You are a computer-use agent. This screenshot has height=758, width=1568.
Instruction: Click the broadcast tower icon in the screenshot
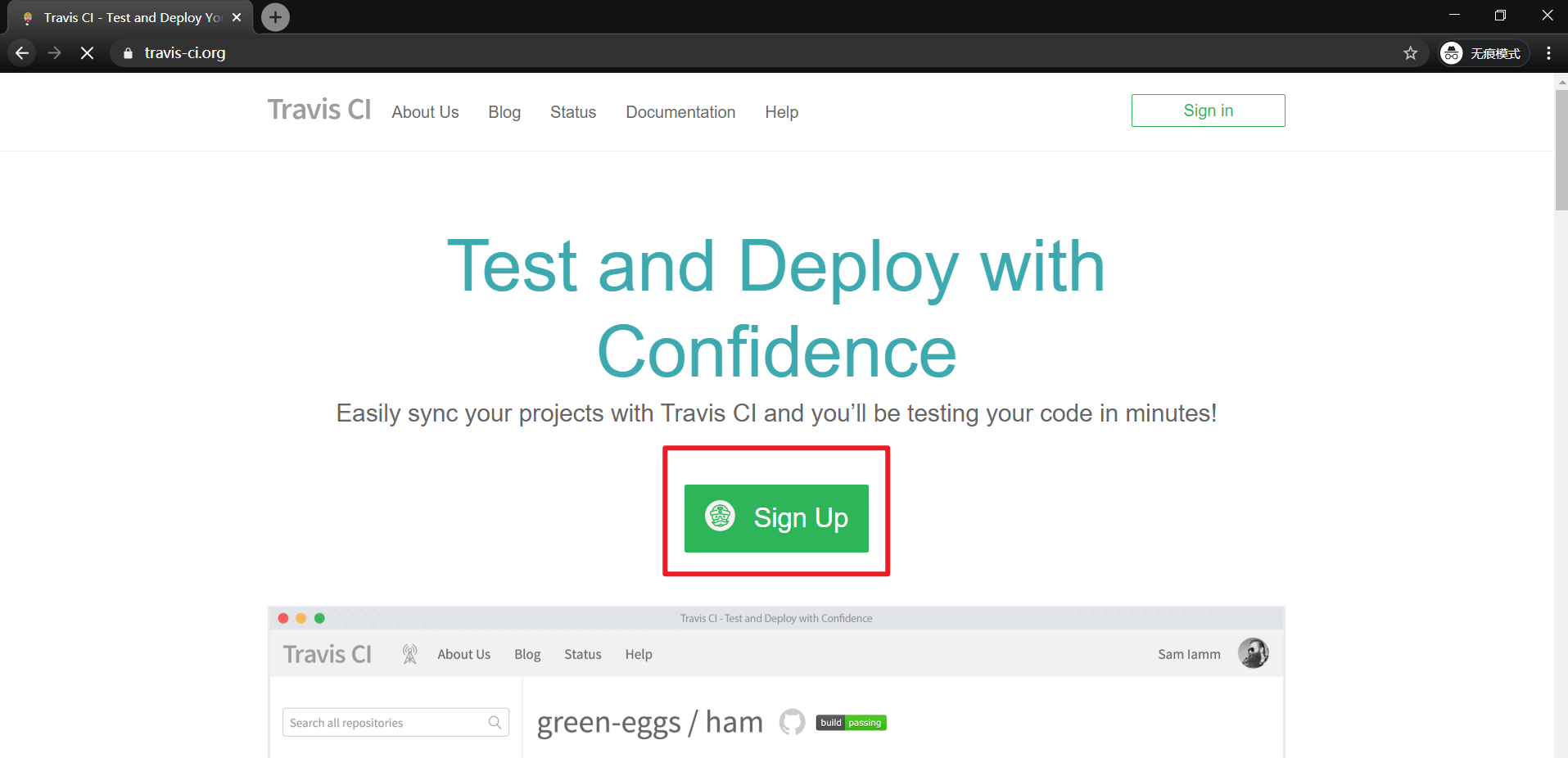pos(410,654)
